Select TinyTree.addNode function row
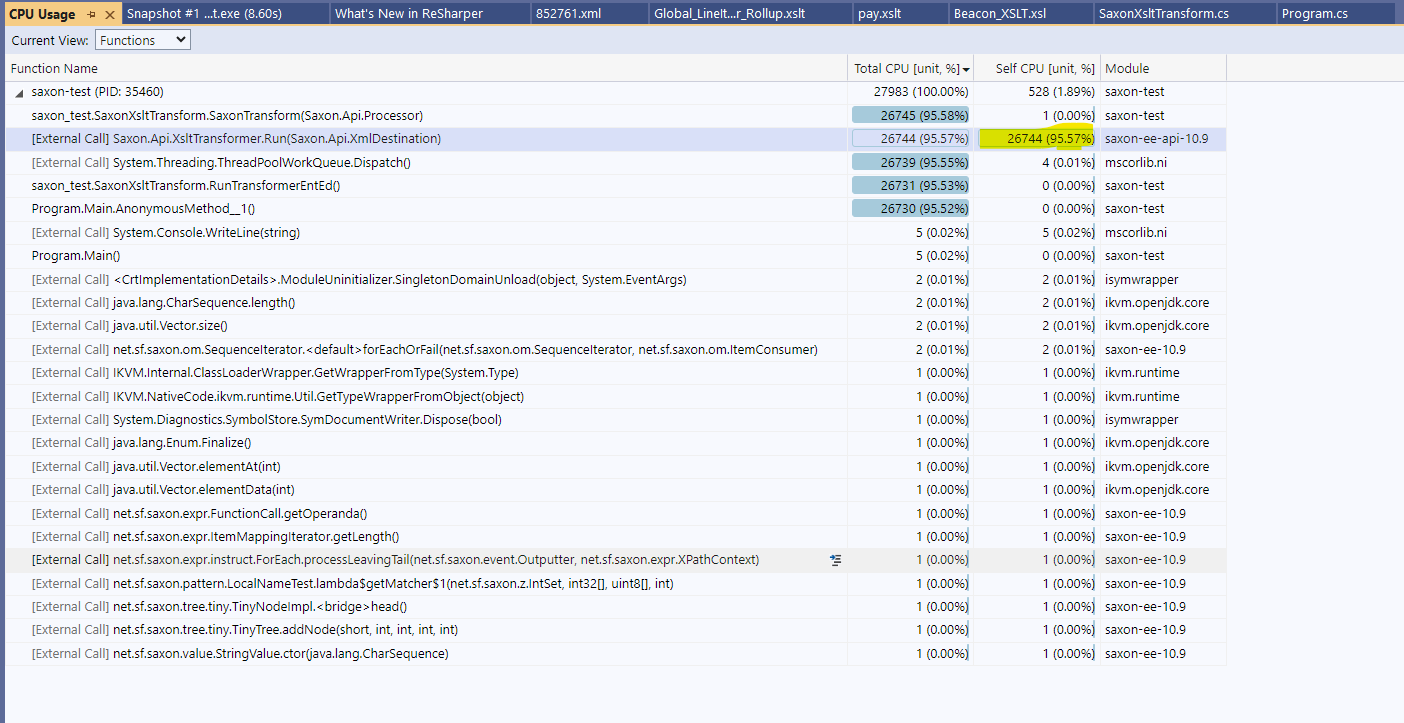 [615, 630]
